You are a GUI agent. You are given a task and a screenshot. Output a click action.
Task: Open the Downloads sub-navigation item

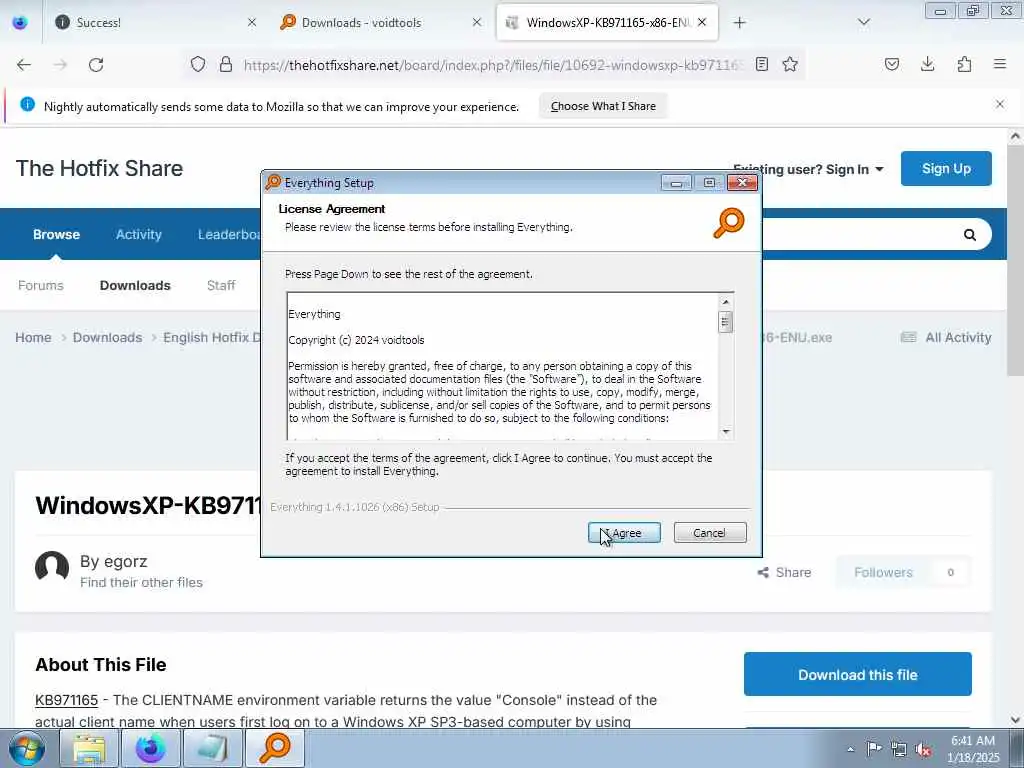(135, 285)
